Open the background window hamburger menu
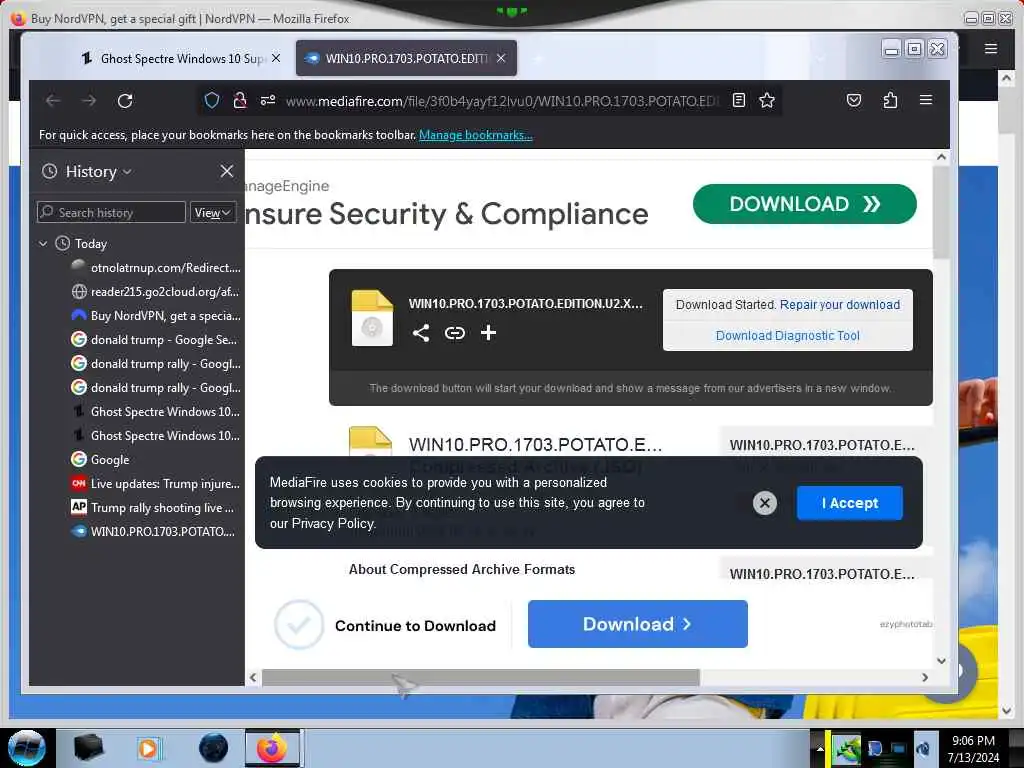Screen dimensions: 1024x768 click(x=991, y=48)
